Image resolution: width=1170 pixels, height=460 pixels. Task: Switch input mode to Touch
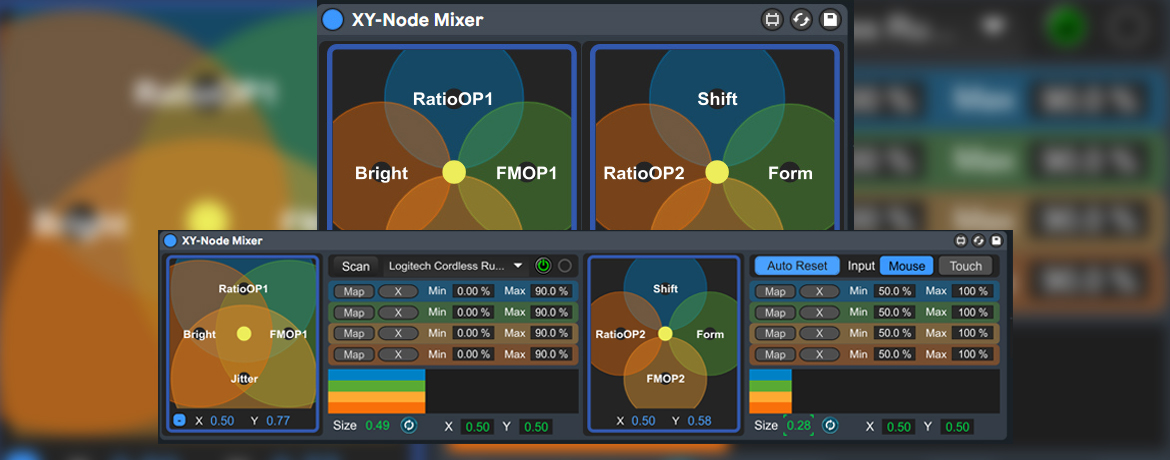pyautogui.click(x=965, y=266)
